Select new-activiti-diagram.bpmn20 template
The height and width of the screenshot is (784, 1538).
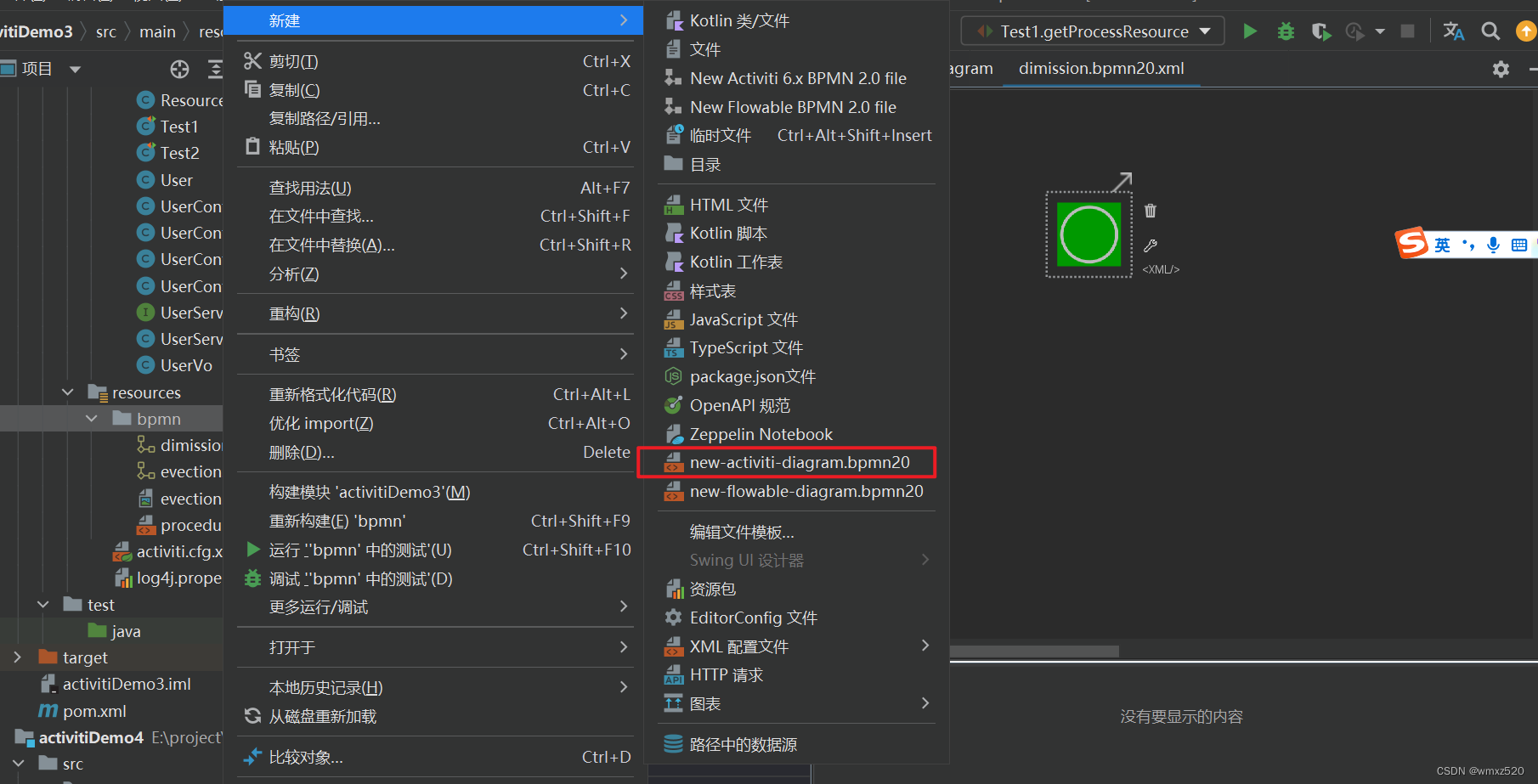coord(796,462)
